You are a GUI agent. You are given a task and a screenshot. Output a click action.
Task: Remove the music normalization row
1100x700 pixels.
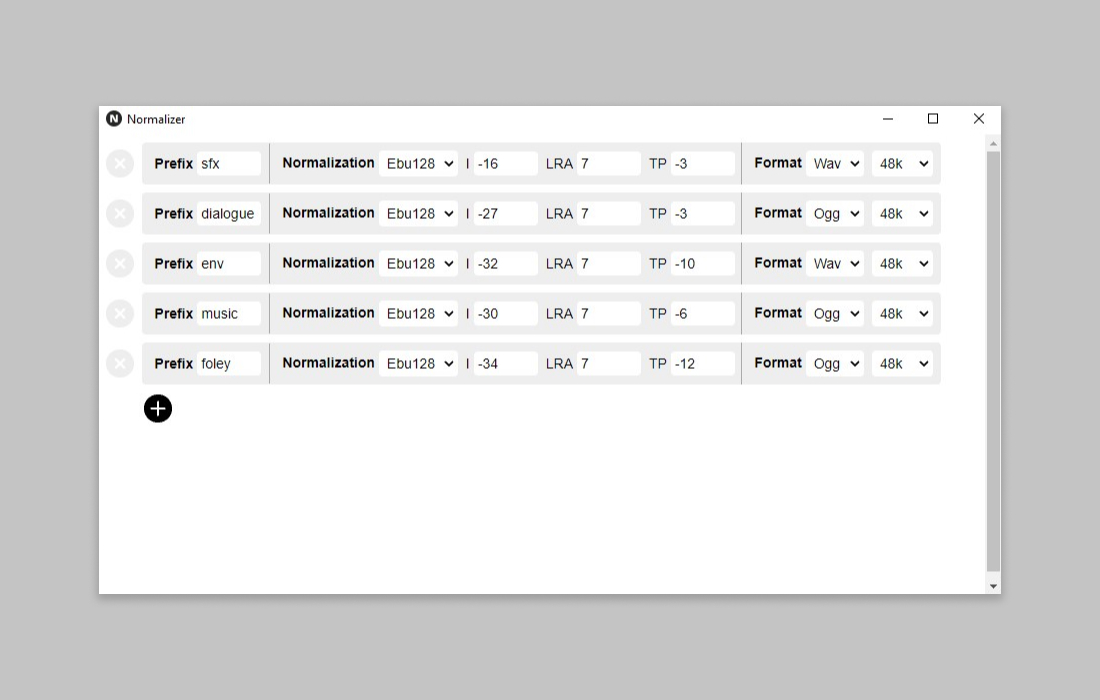tap(119, 313)
